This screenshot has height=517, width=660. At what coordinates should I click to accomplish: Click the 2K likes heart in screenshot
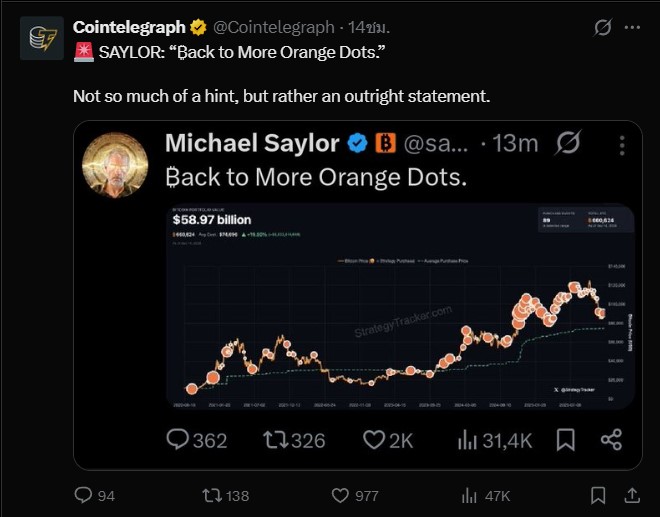pos(374,439)
